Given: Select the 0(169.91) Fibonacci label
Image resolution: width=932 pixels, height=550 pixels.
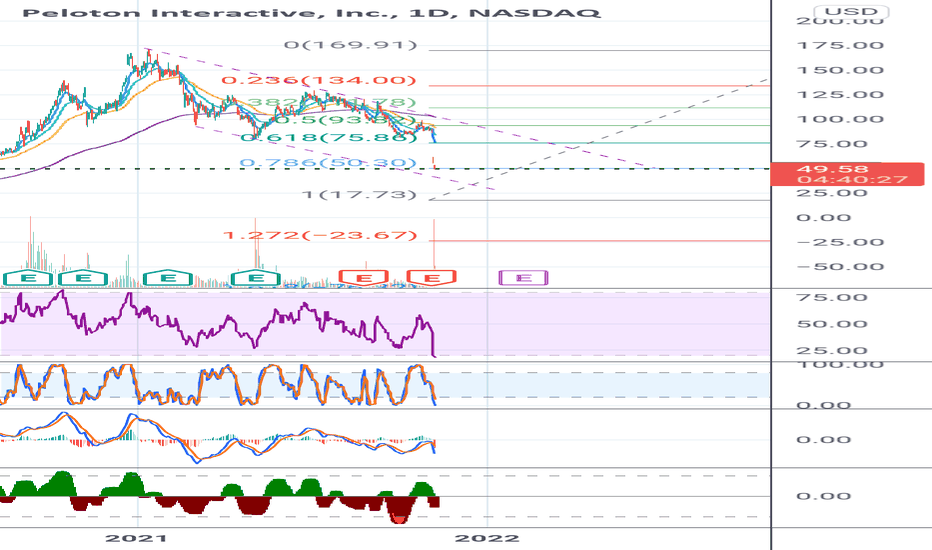Looking at the screenshot, I should pos(351,45).
